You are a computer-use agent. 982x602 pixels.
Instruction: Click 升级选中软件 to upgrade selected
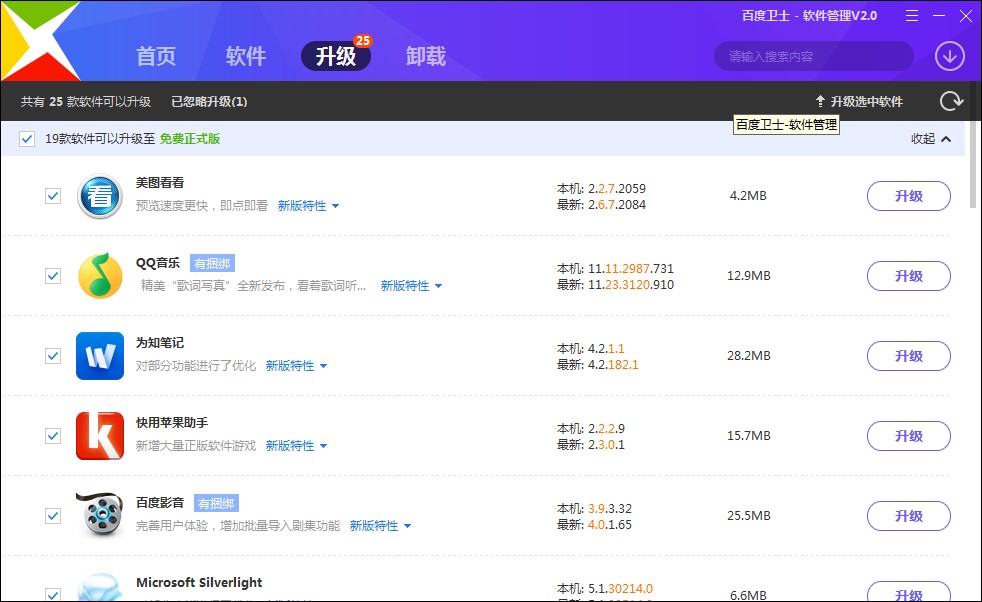click(859, 101)
